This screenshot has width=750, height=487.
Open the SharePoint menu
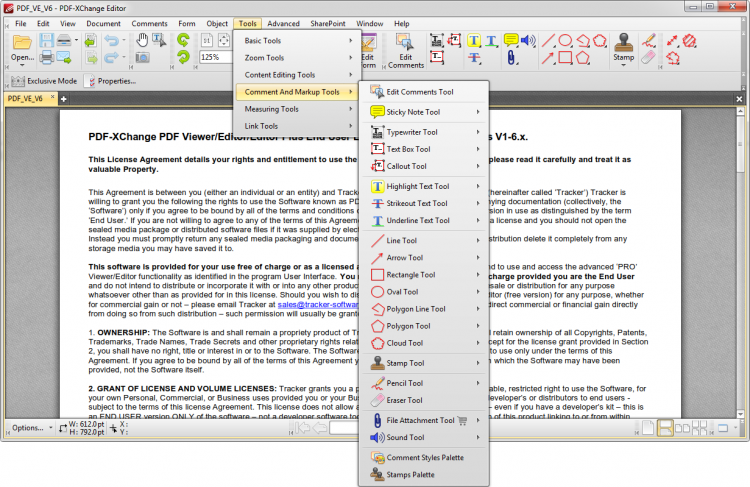point(328,23)
